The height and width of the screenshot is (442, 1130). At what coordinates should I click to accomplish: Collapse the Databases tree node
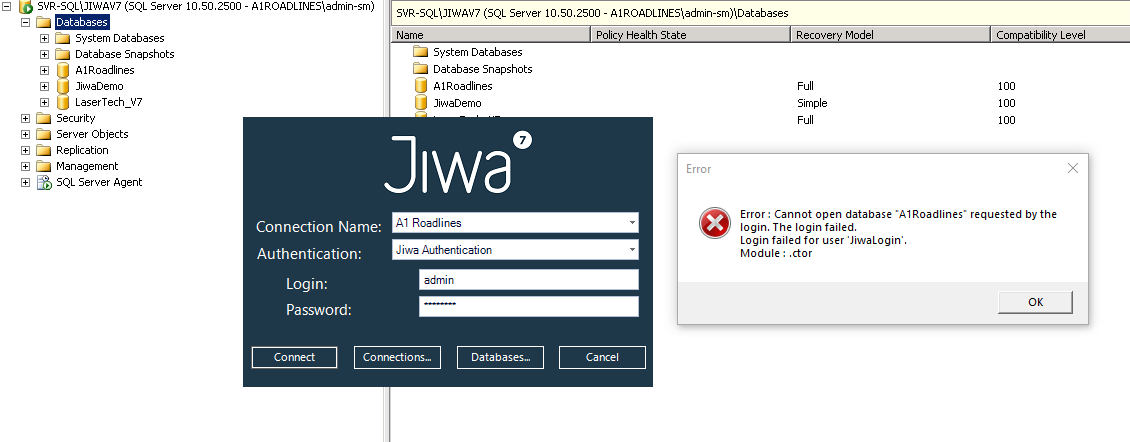[25, 22]
